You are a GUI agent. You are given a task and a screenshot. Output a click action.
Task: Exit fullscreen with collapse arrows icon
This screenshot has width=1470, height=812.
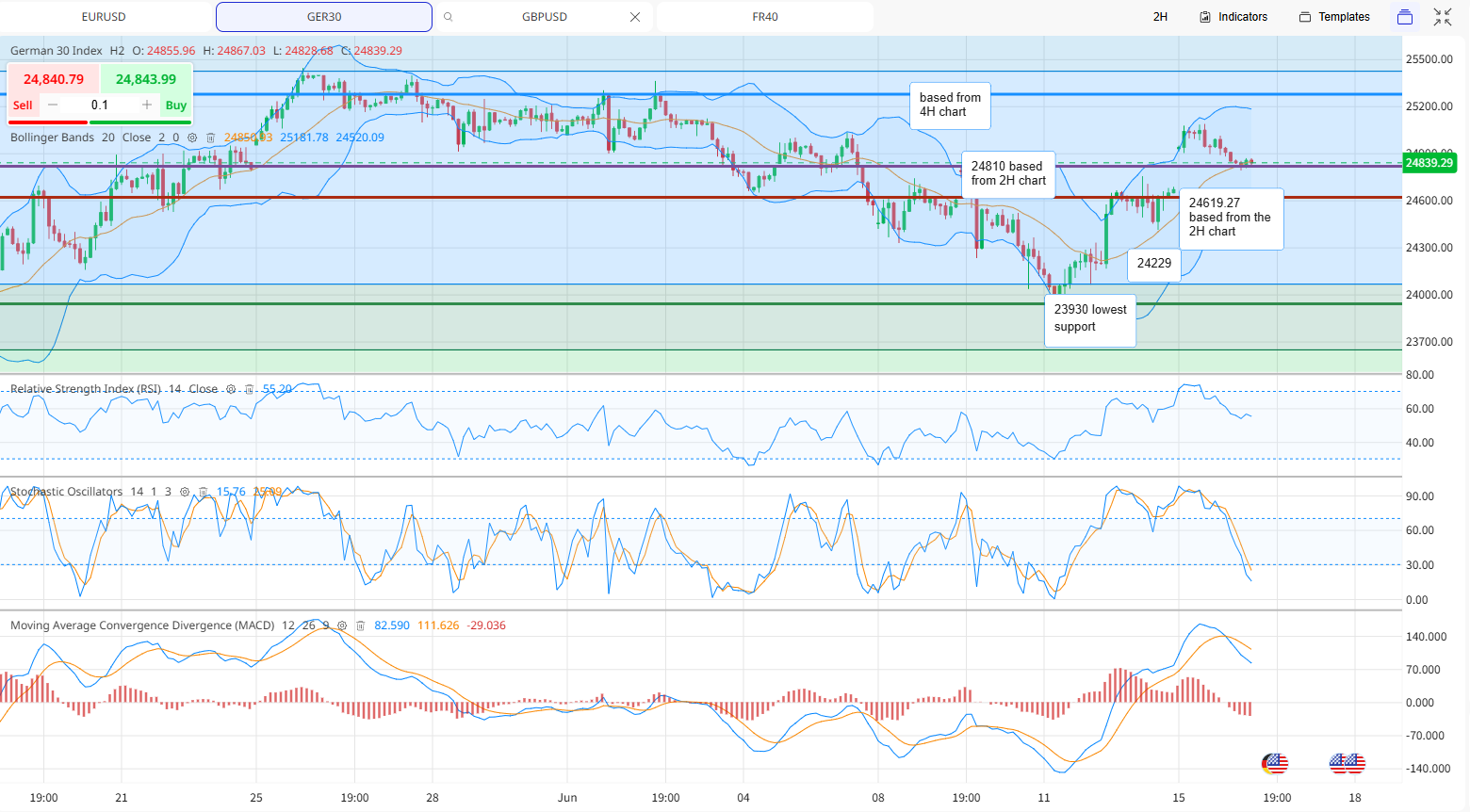coord(1443,17)
